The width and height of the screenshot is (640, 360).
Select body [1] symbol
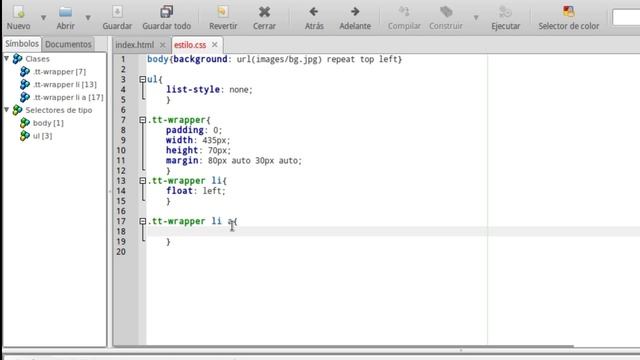click(x=48, y=123)
